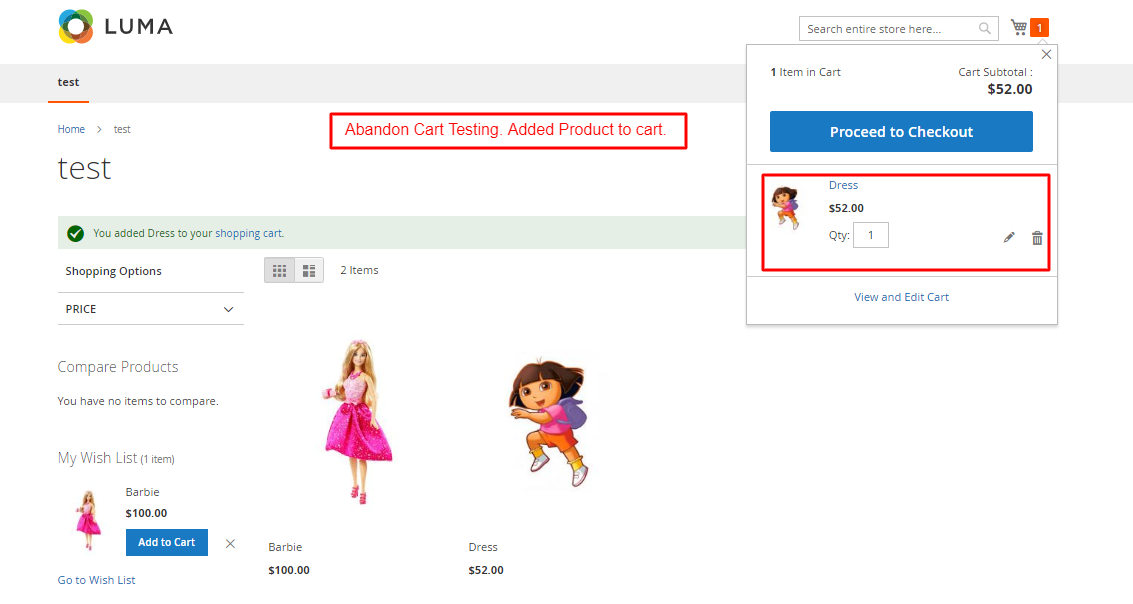
Task: Click the Dress quantity field in mini cart
Action: pos(871,235)
